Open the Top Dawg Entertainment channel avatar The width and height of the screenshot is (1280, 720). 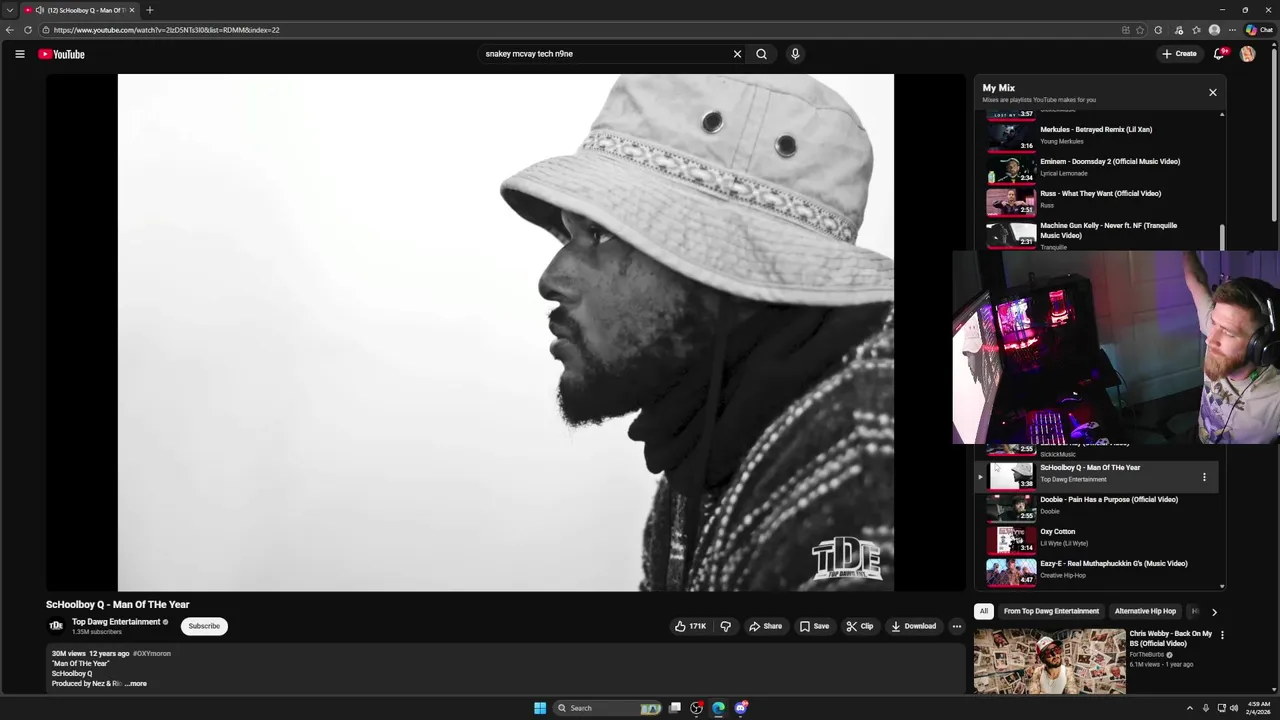(x=56, y=626)
